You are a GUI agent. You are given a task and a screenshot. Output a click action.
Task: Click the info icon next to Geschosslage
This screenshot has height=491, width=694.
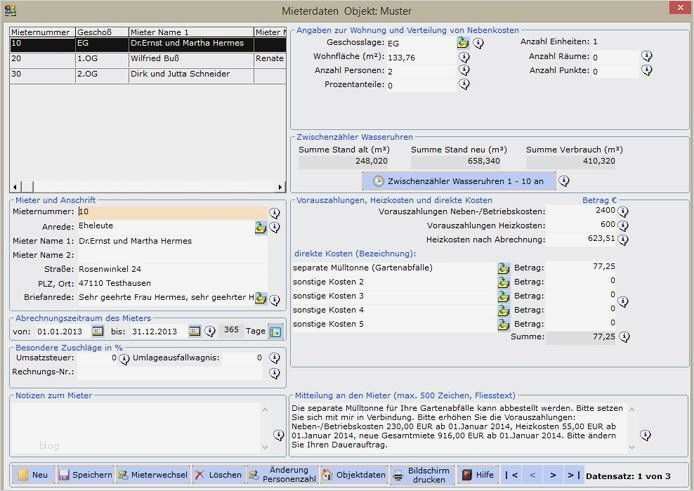(x=478, y=43)
